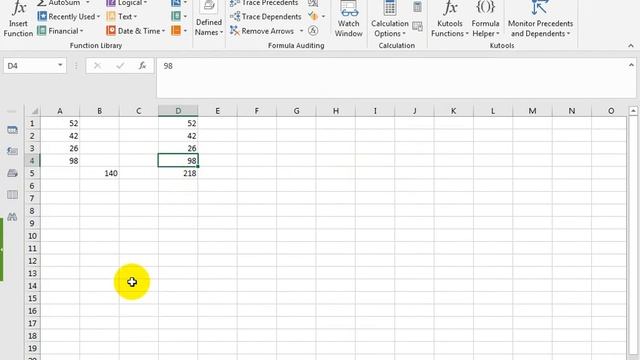Click cell A3 containing 26
640x360 pixels.
coord(60,148)
